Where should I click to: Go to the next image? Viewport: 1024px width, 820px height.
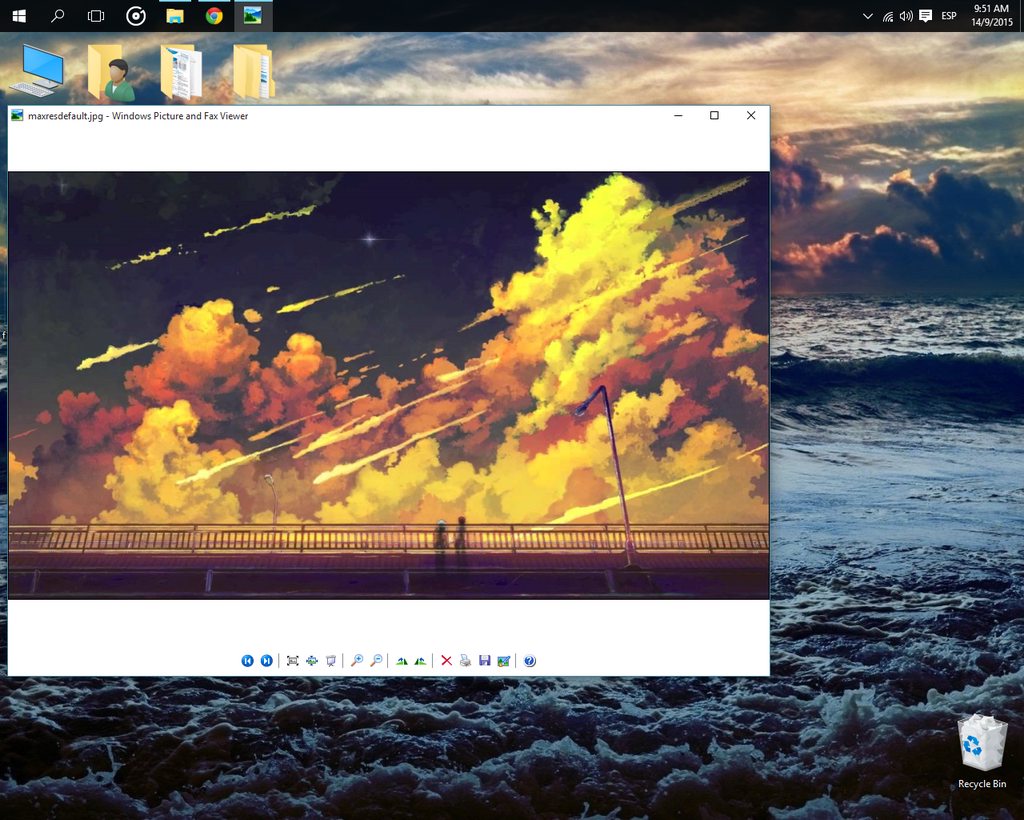pyautogui.click(x=266, y=661)
